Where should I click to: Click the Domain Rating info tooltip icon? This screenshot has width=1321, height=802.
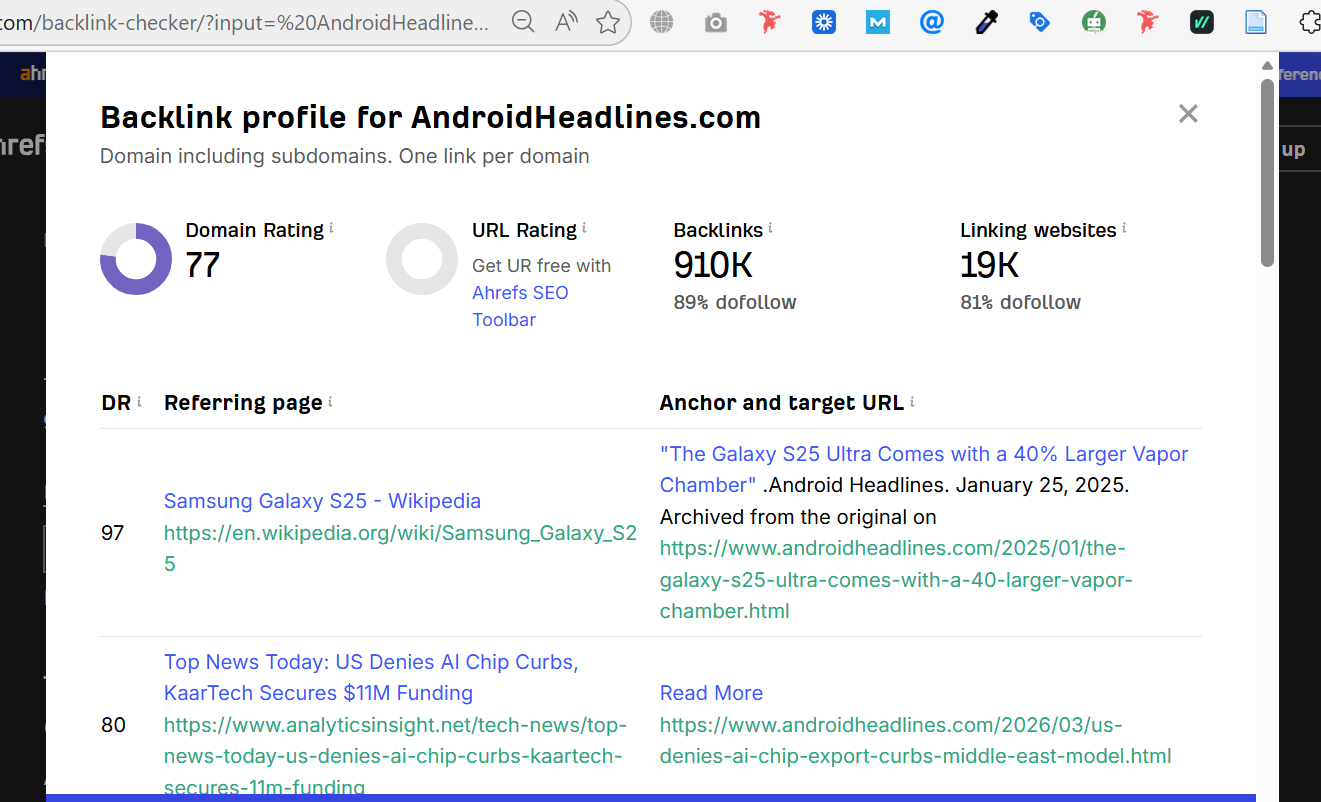(x=333, y=226)
